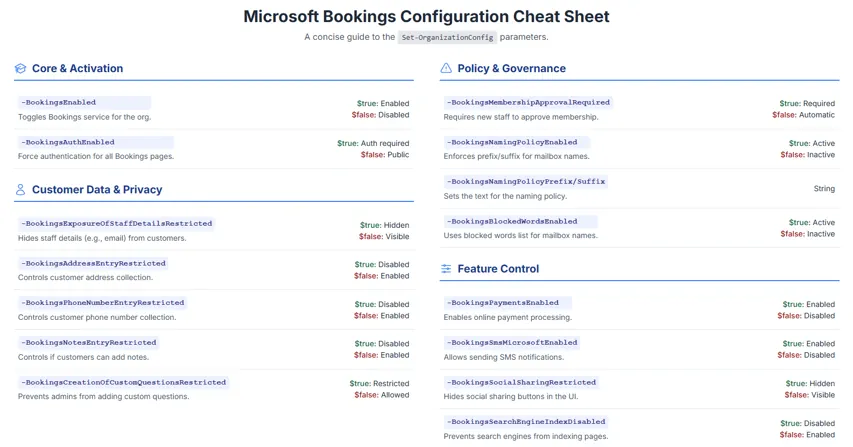This screenshot has height=447, width=853.
Task: Click the Customer Data & Privacy heading
Action: point(97,190)
